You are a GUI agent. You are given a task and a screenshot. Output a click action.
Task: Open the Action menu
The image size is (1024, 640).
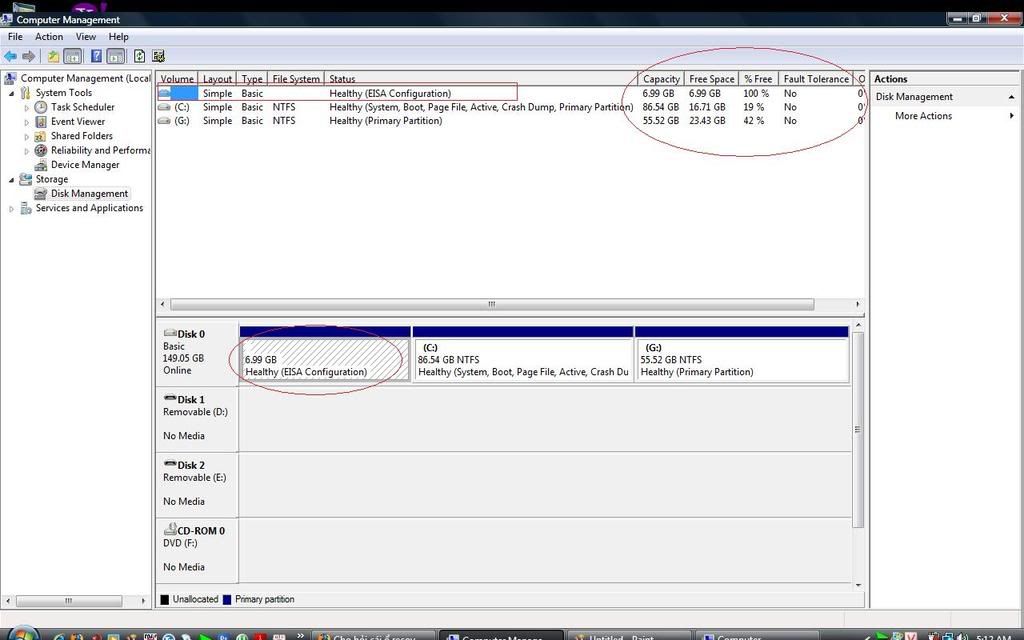coord(49,37)
